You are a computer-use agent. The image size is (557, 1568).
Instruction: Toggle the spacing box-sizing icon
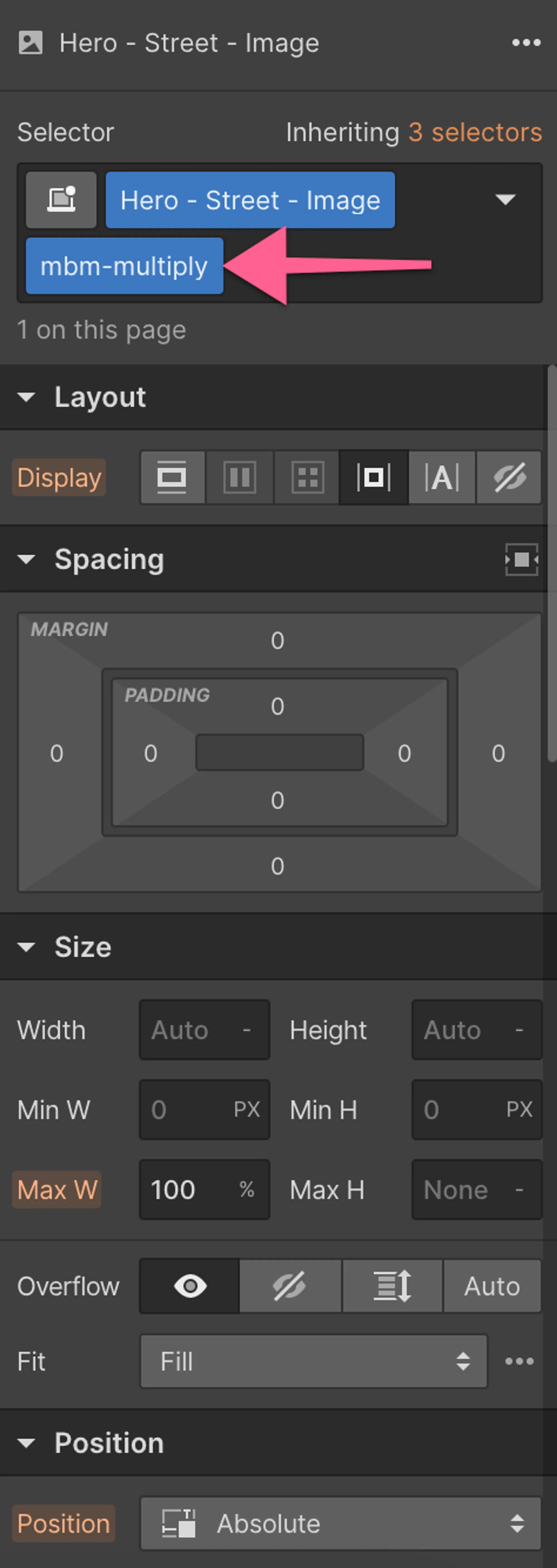click(x=521, y=559)
